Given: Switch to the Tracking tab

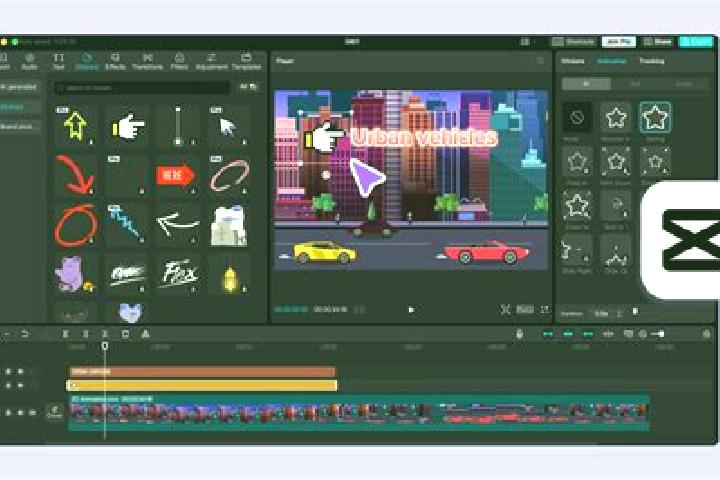Looking at the screenshot, I should 651,61.
